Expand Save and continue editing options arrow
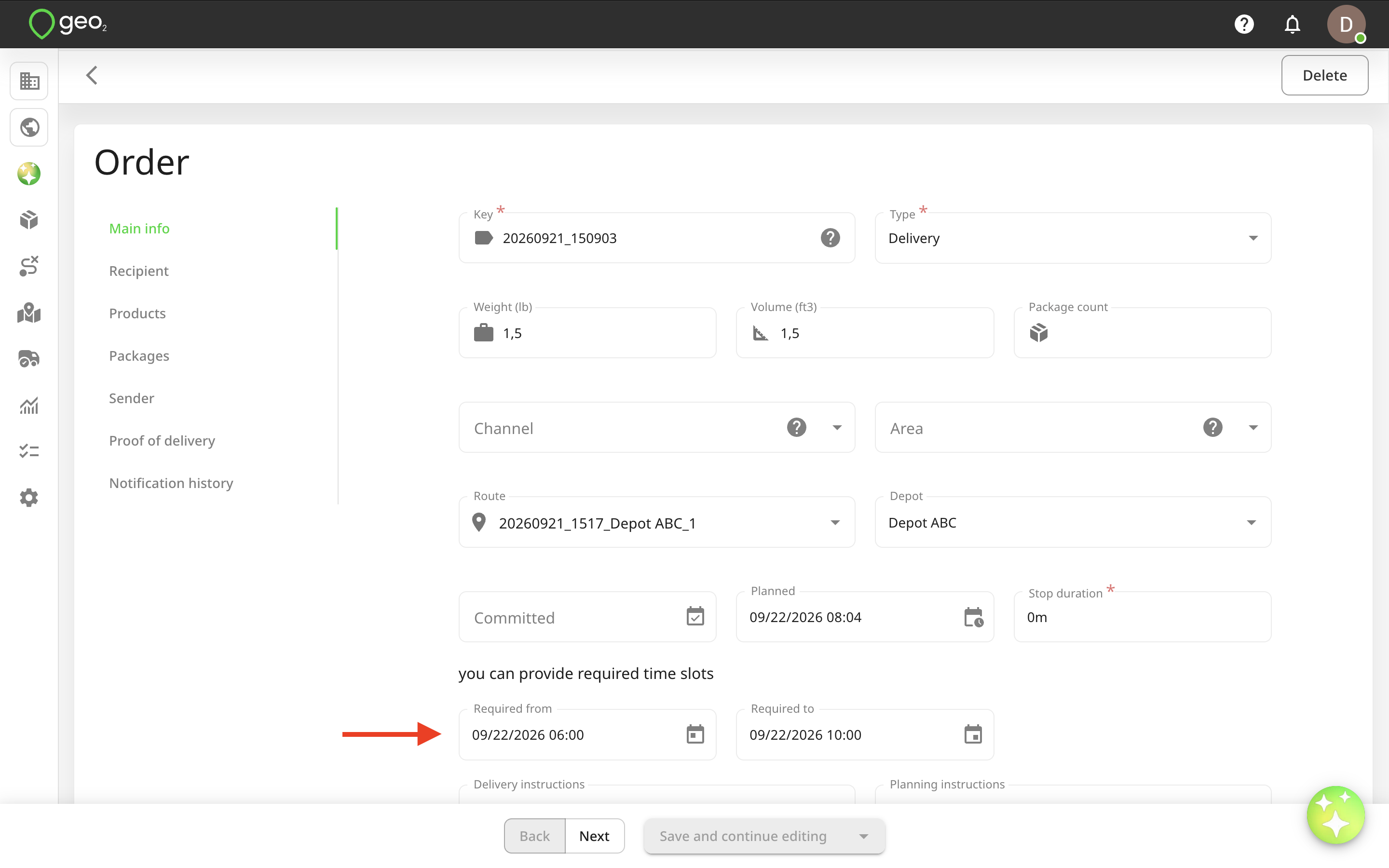 [863, 837]
